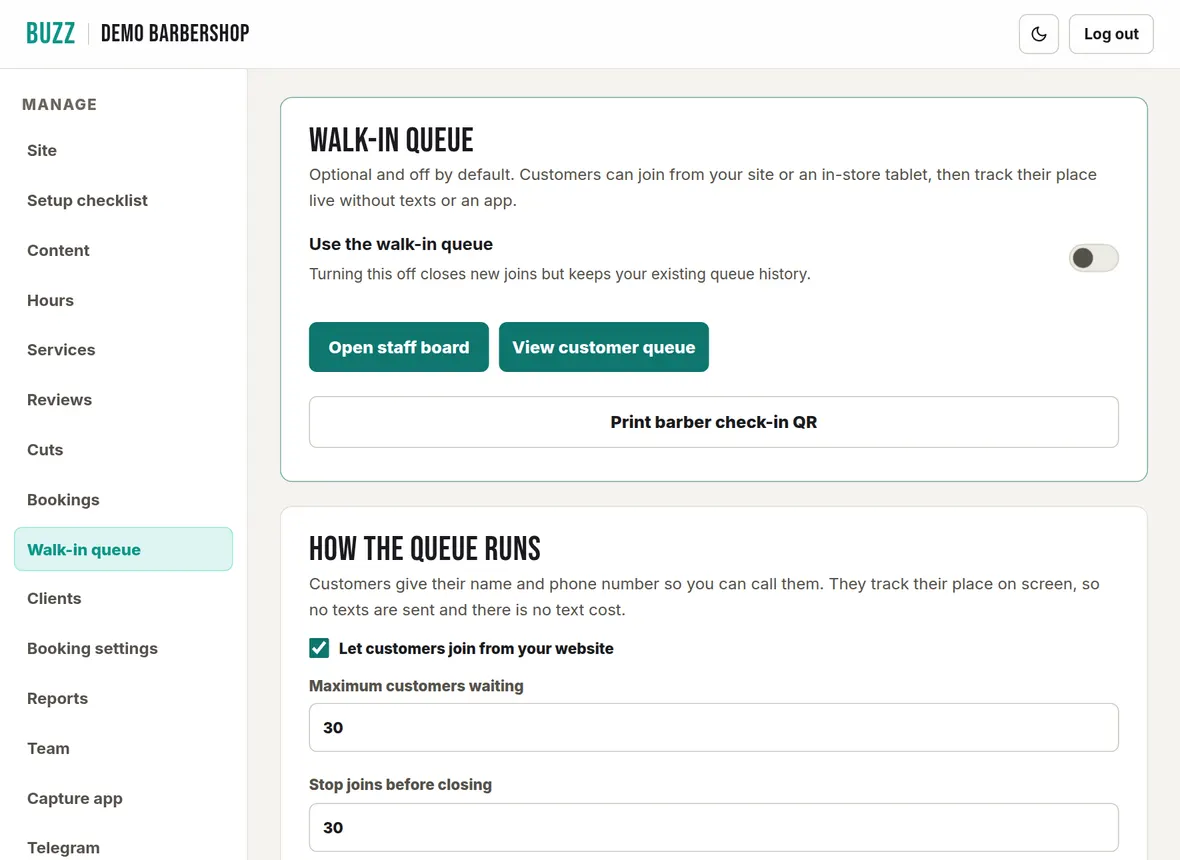Select the Walk-in queue sidebar item
The height and width of the screenshot is (860, 1180).
point(123,549)
